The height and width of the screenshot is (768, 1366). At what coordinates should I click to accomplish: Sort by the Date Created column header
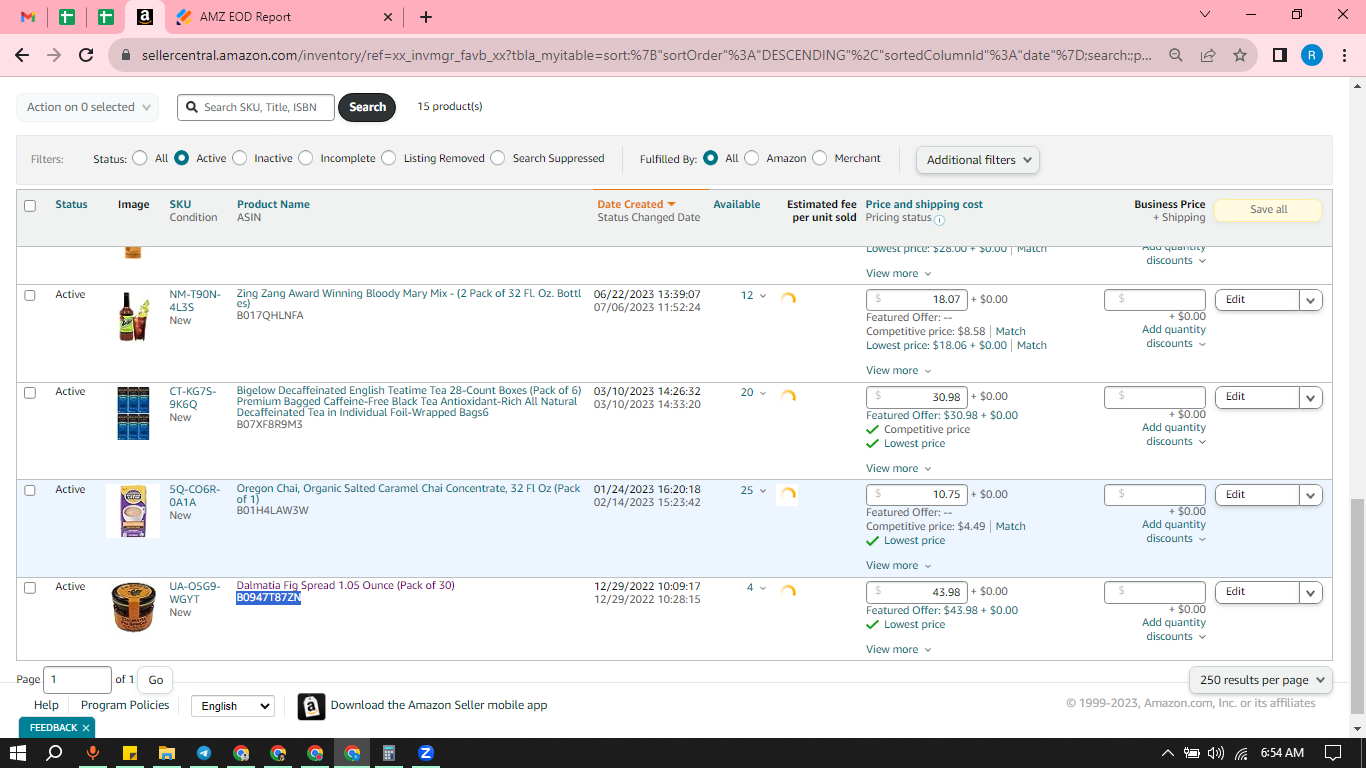click(x=636, y=204)
